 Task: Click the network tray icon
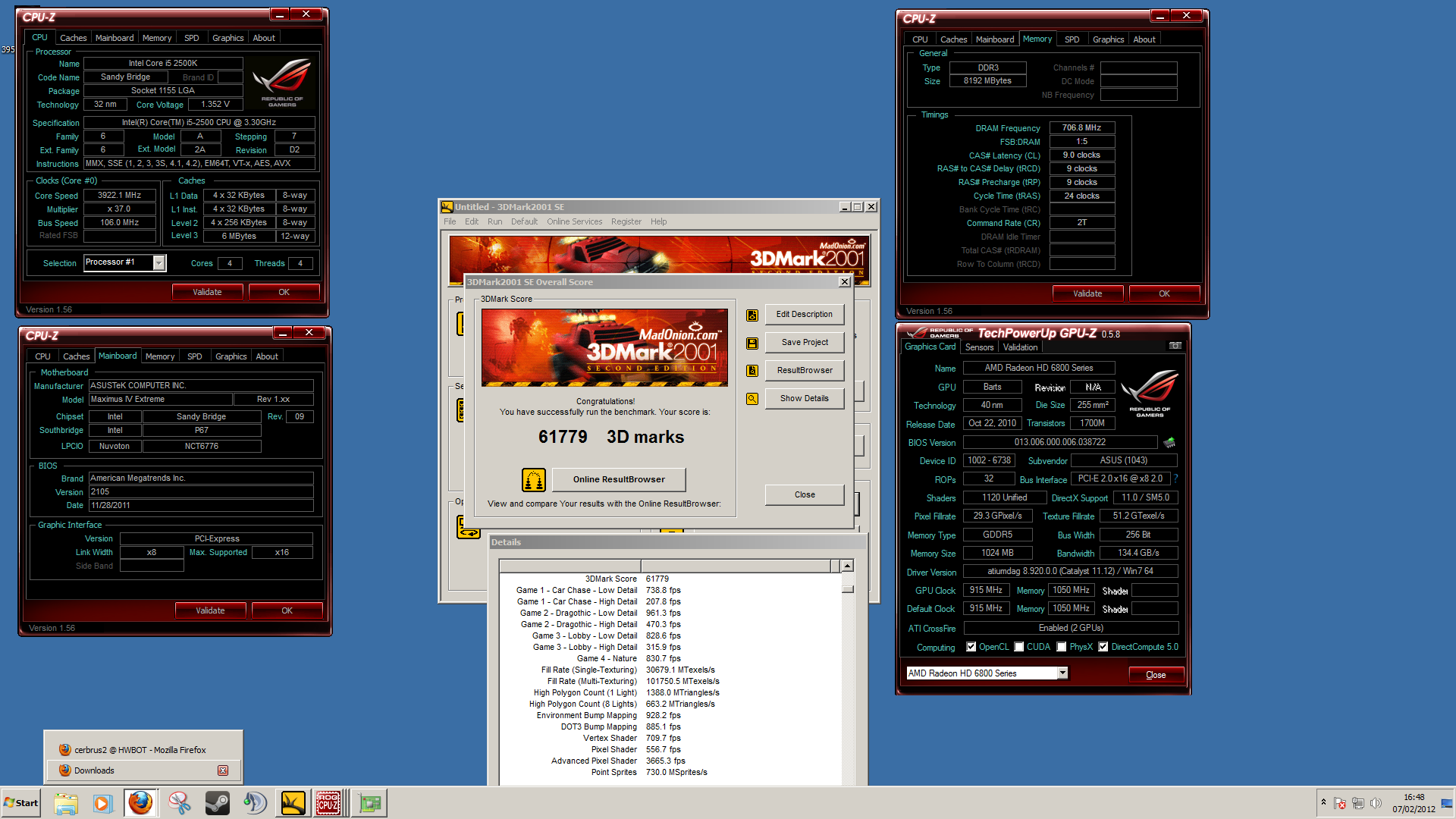[1358, 803]
